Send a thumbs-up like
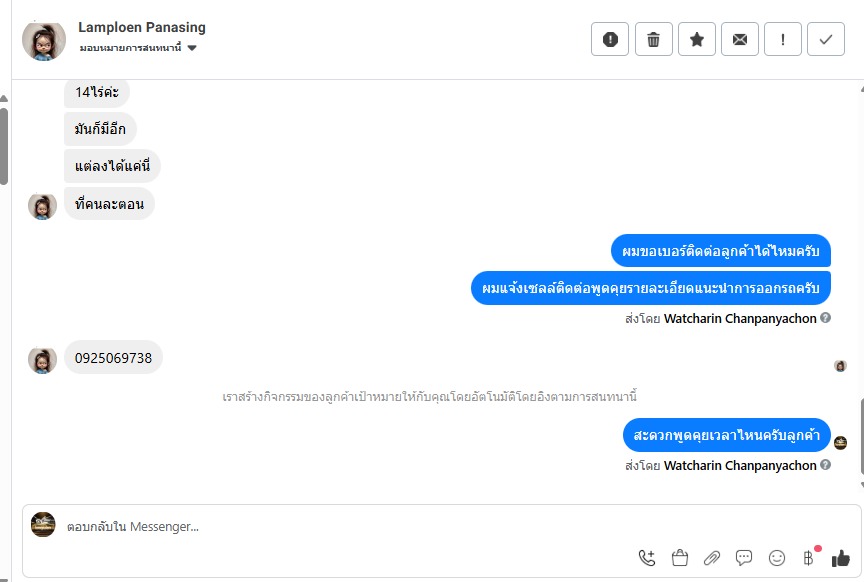864x582 pixels. coord(841,558)
